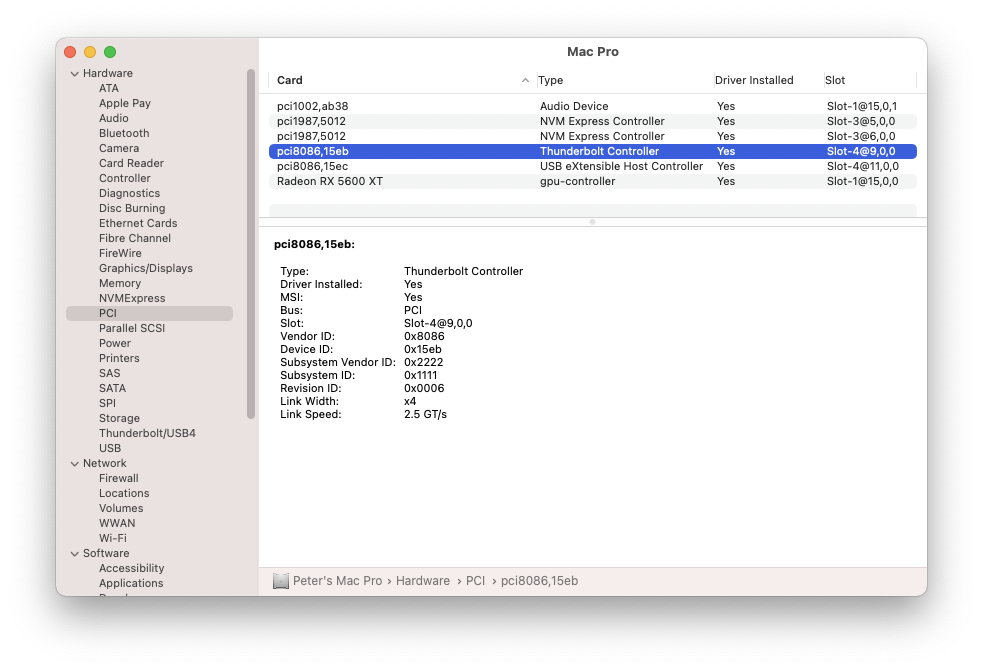This screenshot has width=983, height=670.
Task: Select pci8086,15eb Thunderbolt Controller row
Action: 592,152
